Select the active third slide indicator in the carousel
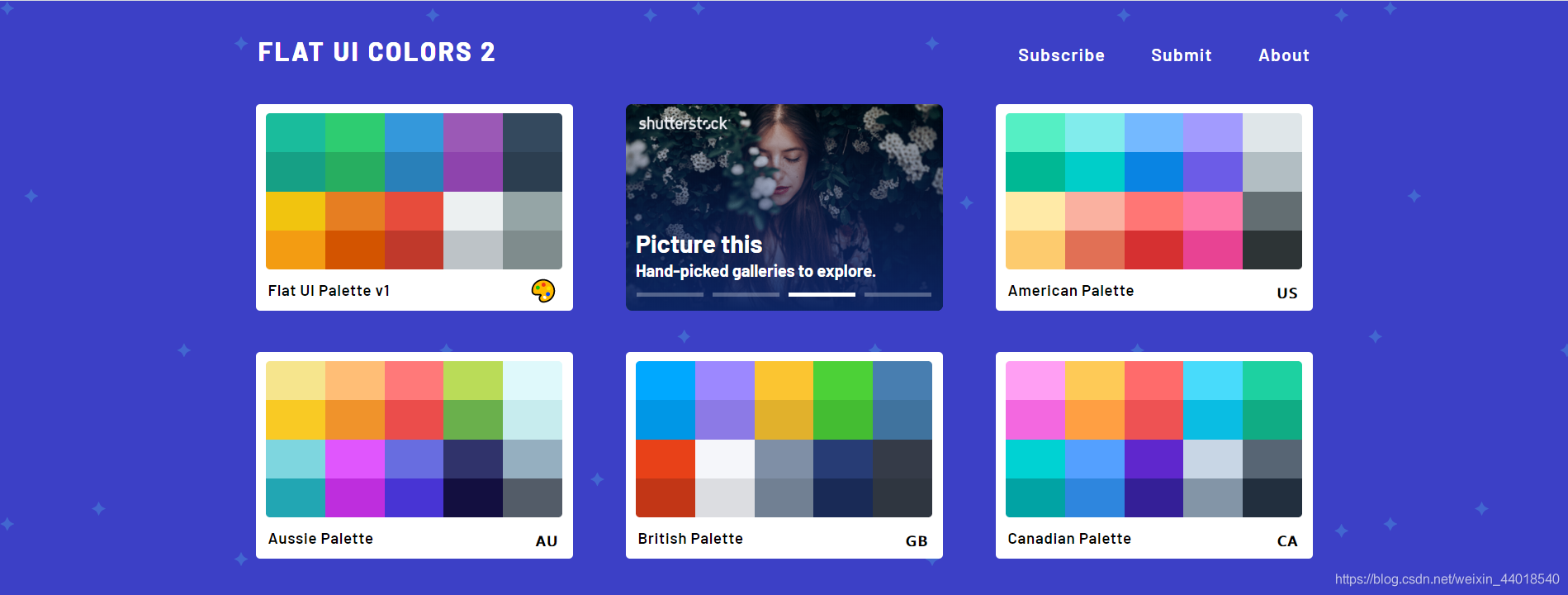 (822, 294)
